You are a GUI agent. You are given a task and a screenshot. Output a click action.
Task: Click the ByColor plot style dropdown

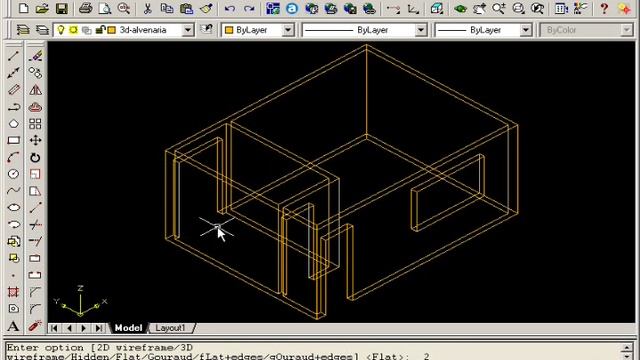586,30
